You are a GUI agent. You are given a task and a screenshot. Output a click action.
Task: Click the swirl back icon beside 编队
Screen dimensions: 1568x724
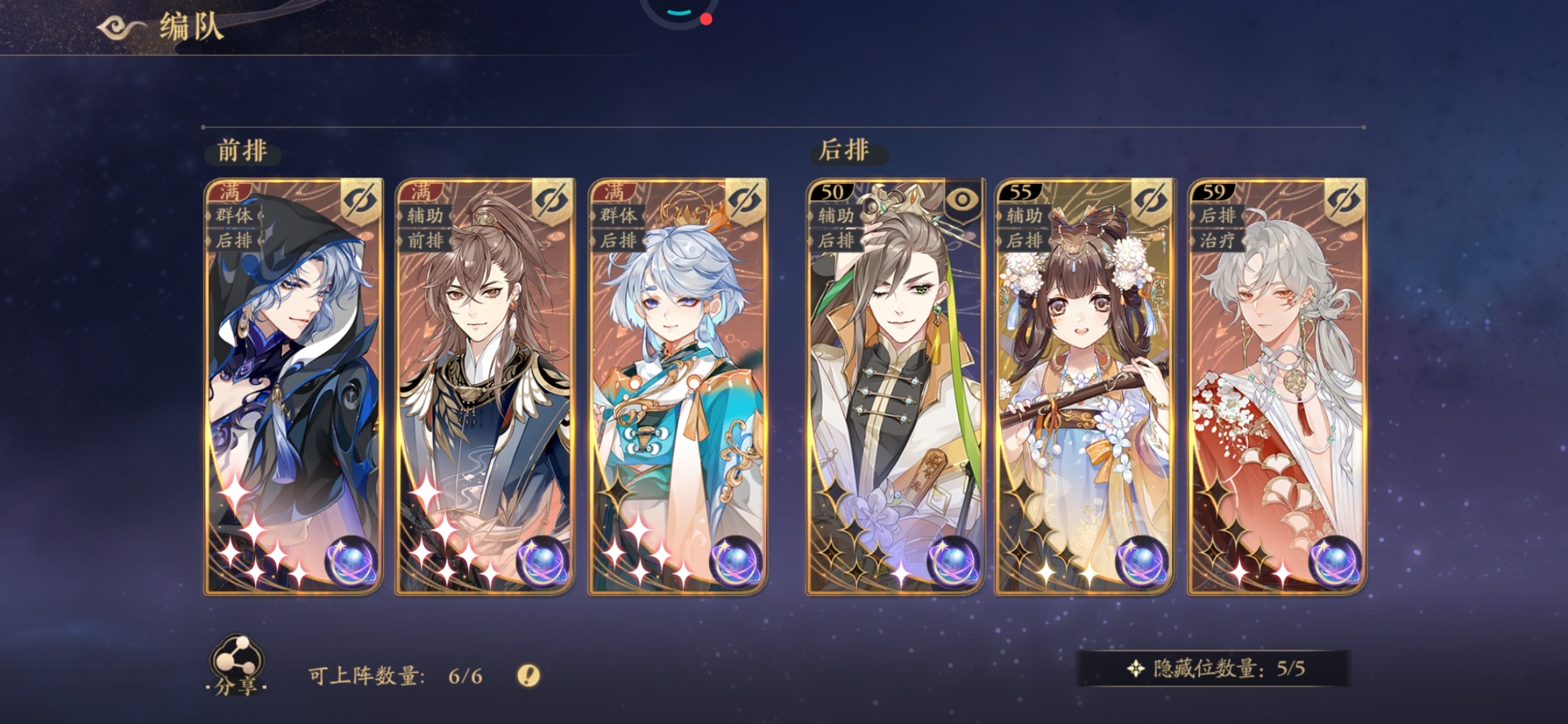(x=121, y=27)
